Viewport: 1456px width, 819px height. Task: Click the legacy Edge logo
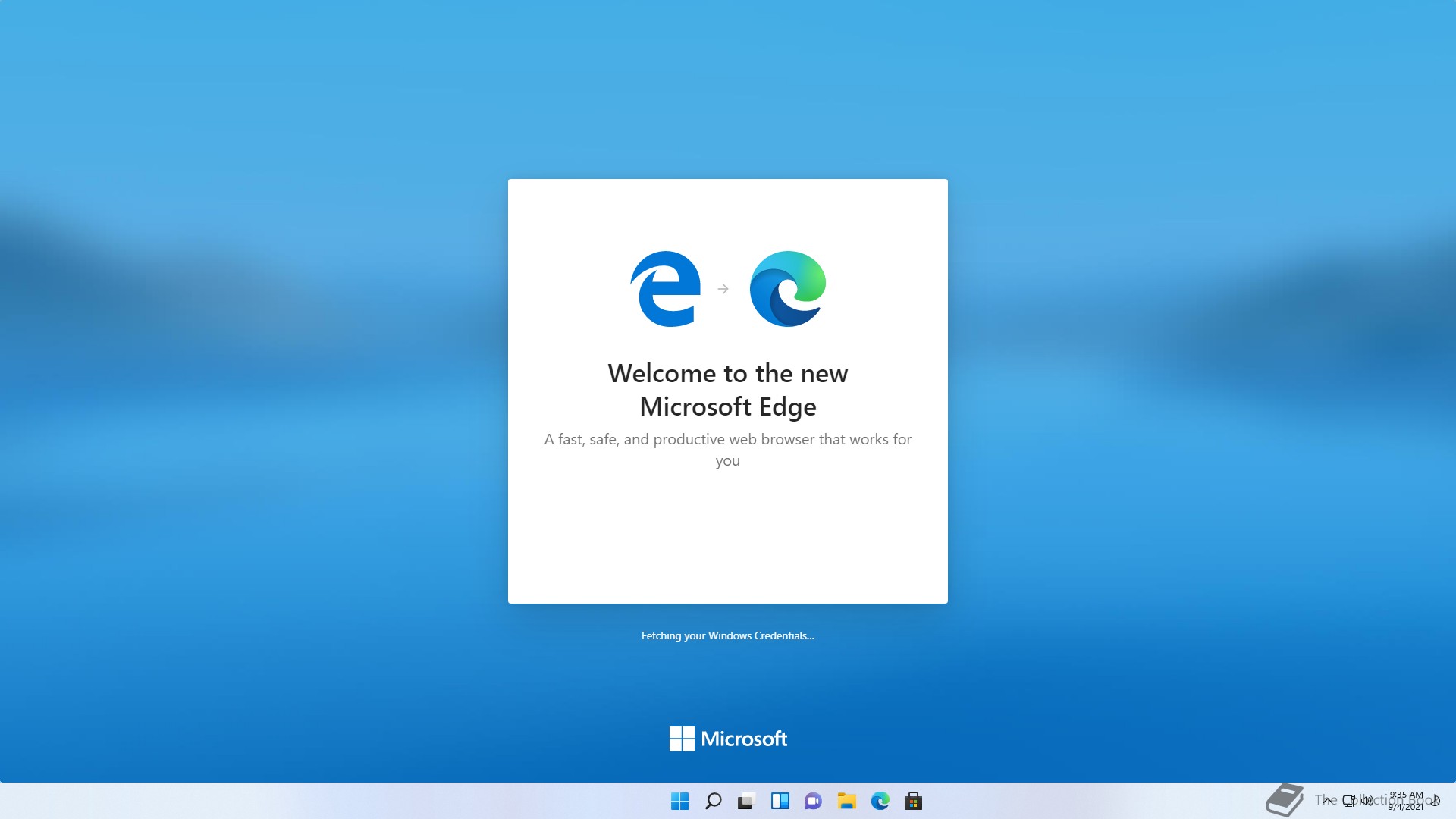665,289
